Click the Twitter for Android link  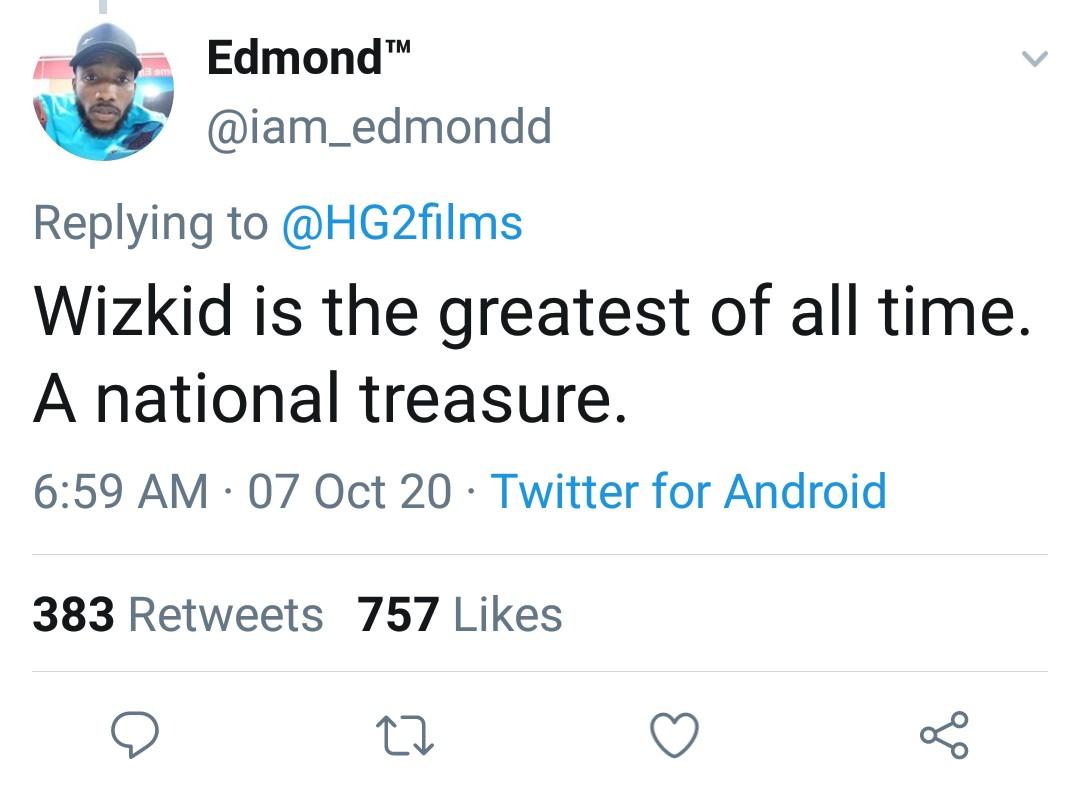tap(688, 492)
